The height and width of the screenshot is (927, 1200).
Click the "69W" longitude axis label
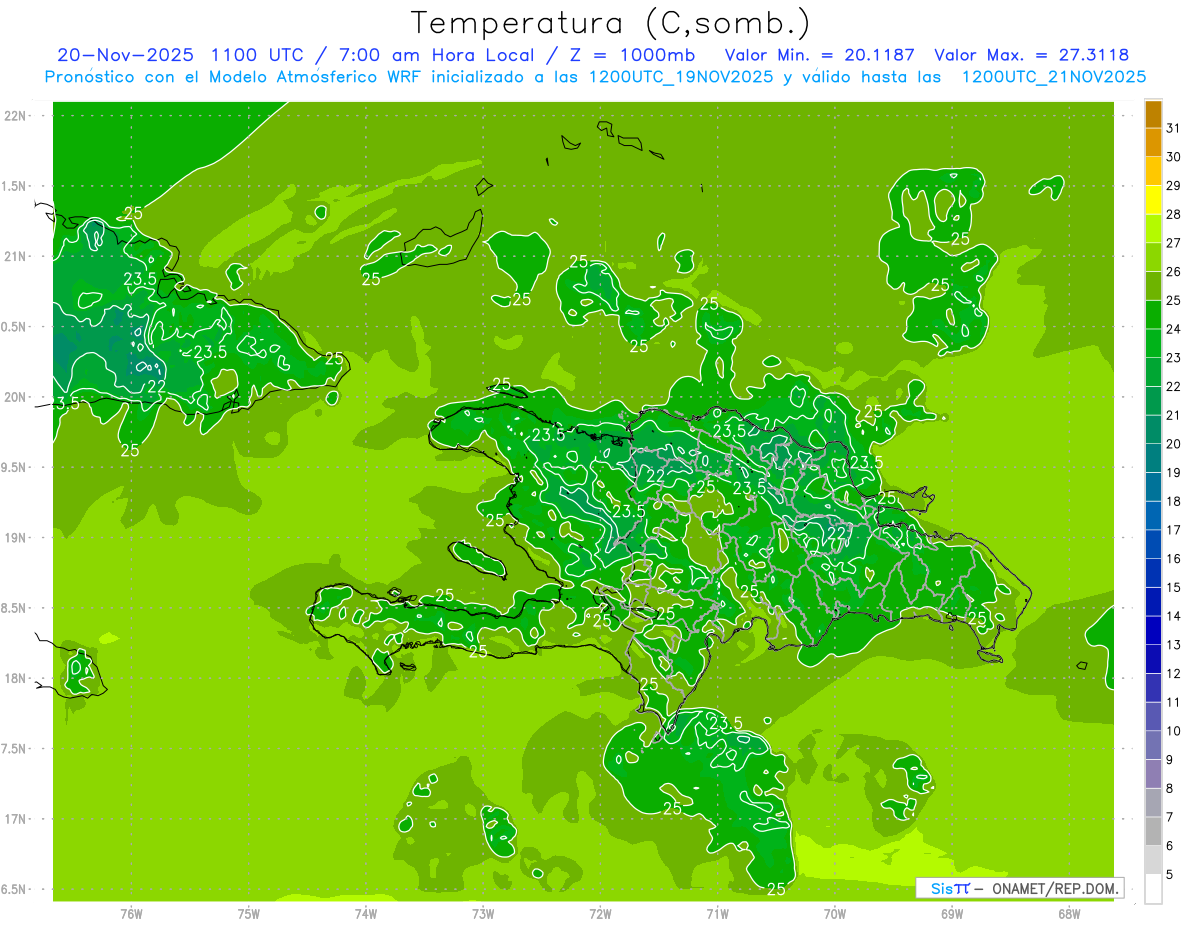[x=952, y=914]
